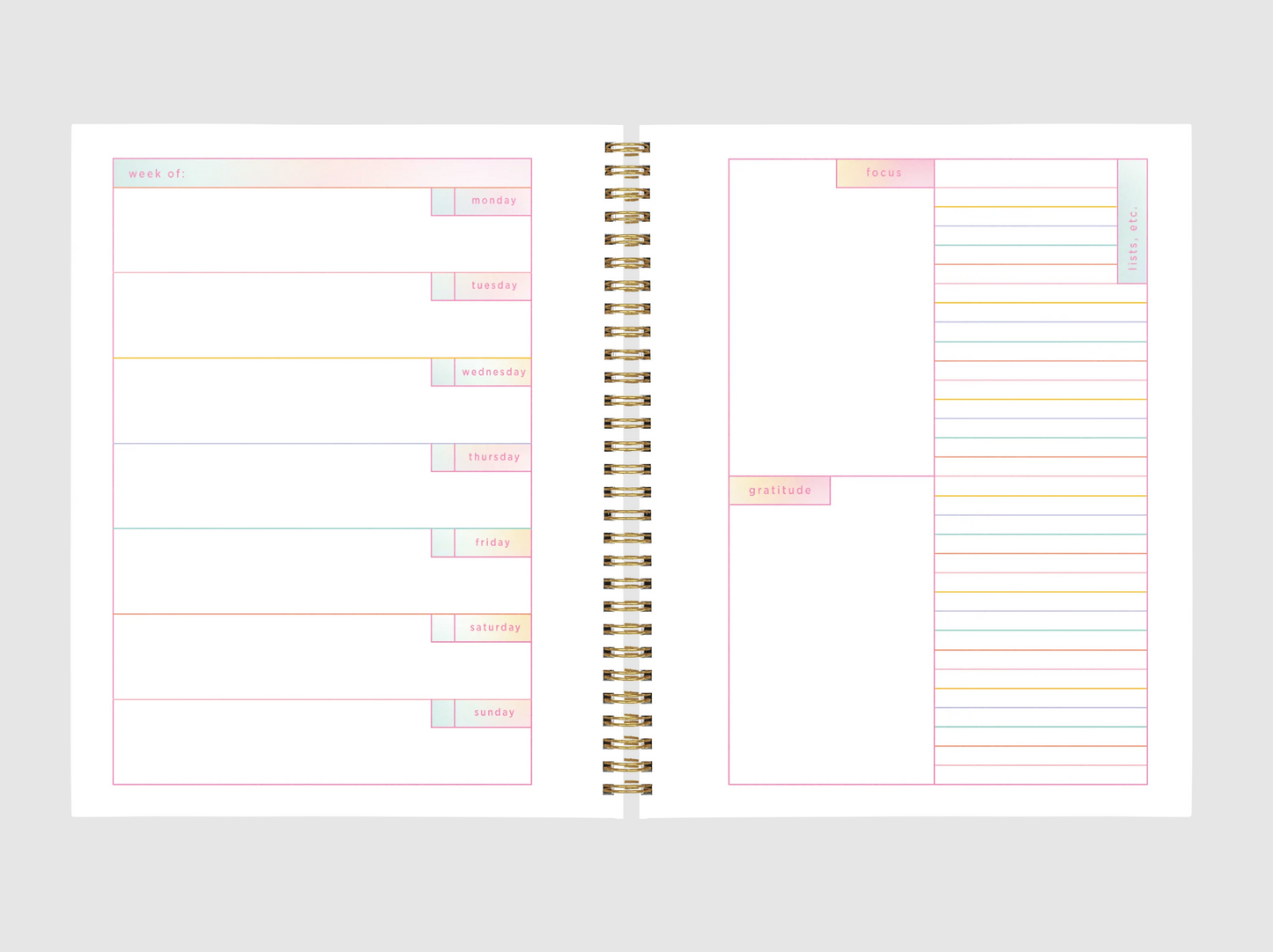1273x952 pixels.
Task: Click the "wednesday" day label
Action: coord(493,373)
